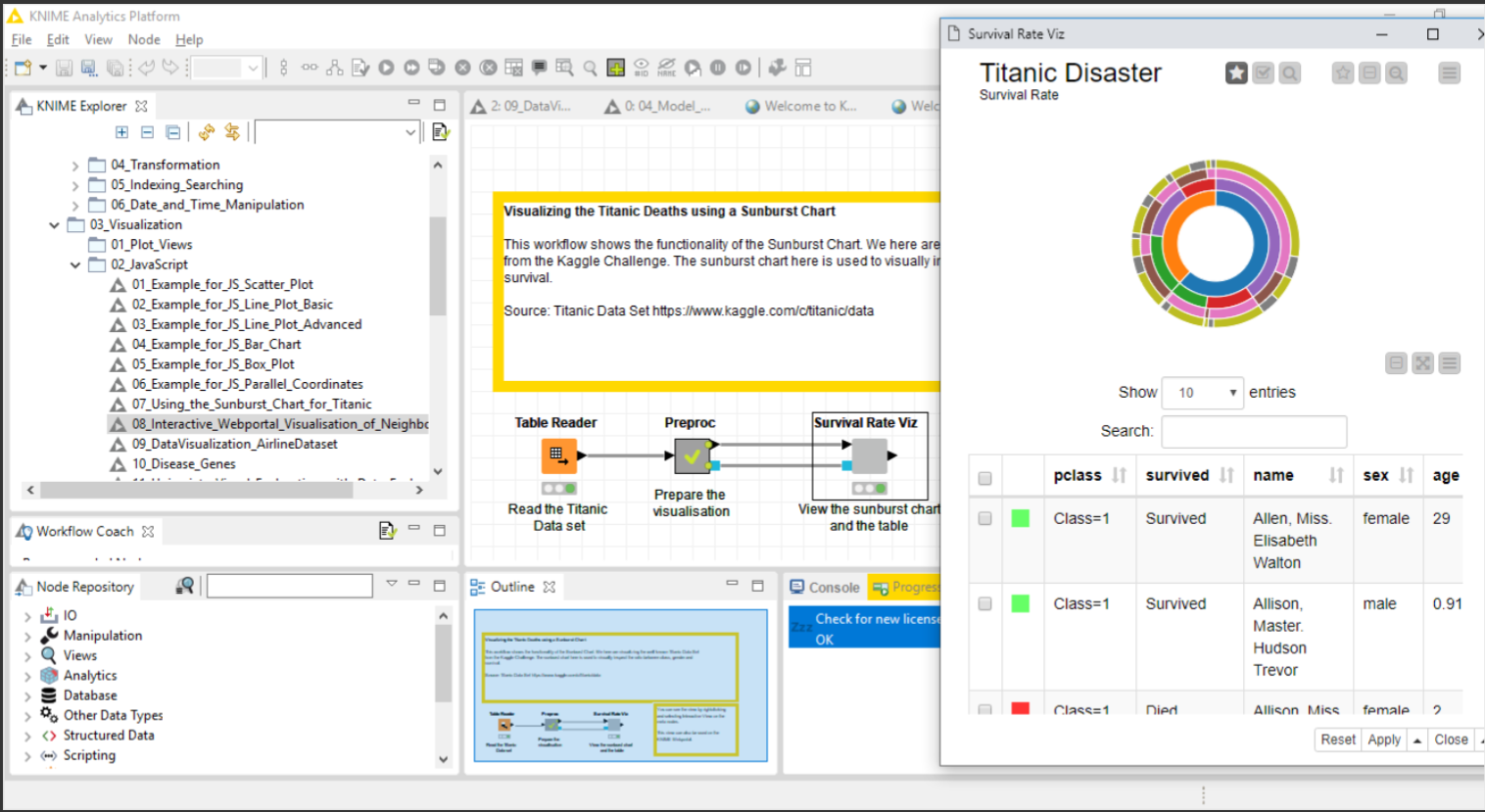Undo the last workflow edit
This screenshot has height=812, width=1485.
[x=145, y=67]
